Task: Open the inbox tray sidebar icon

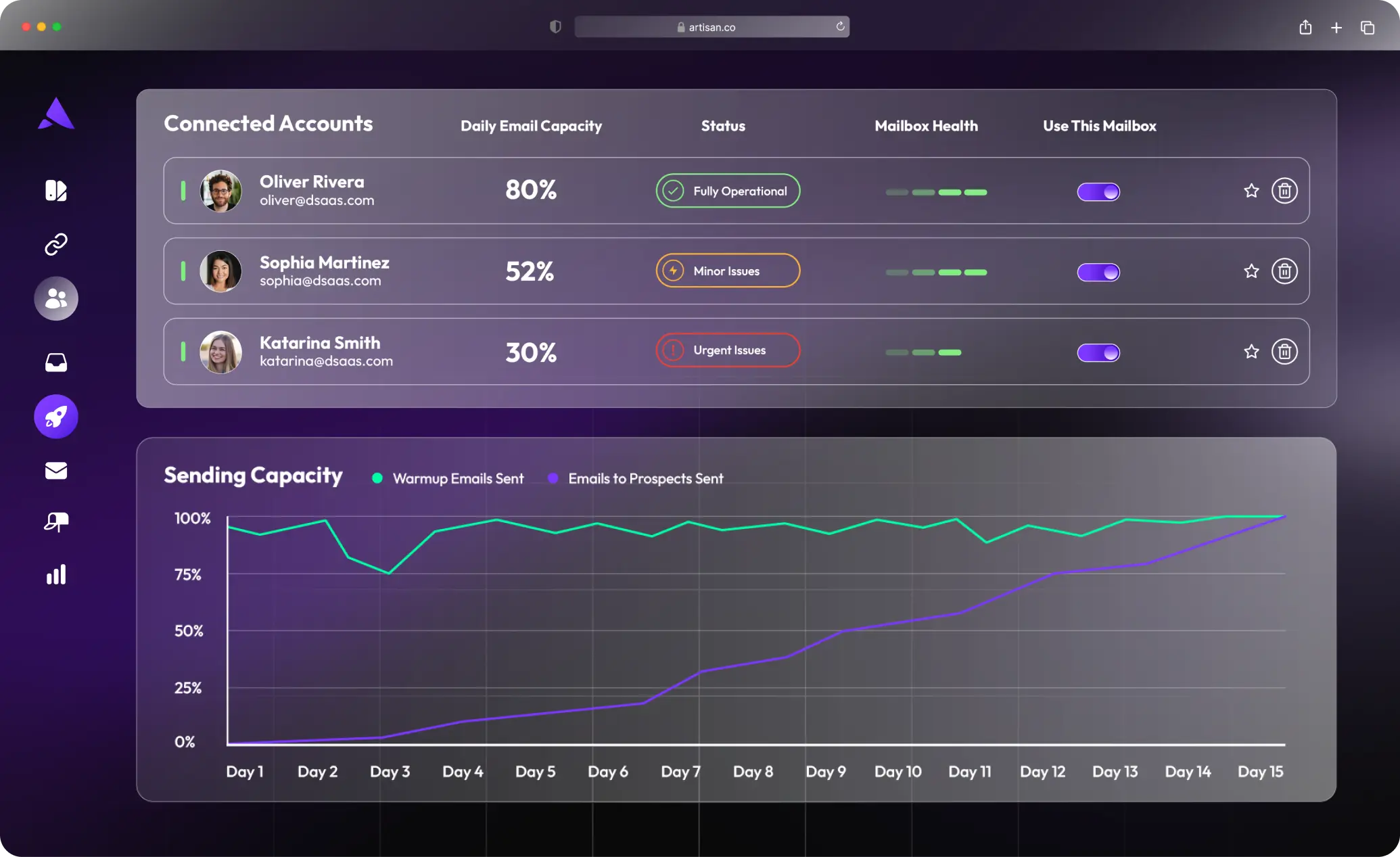Action: click(56, 363)
